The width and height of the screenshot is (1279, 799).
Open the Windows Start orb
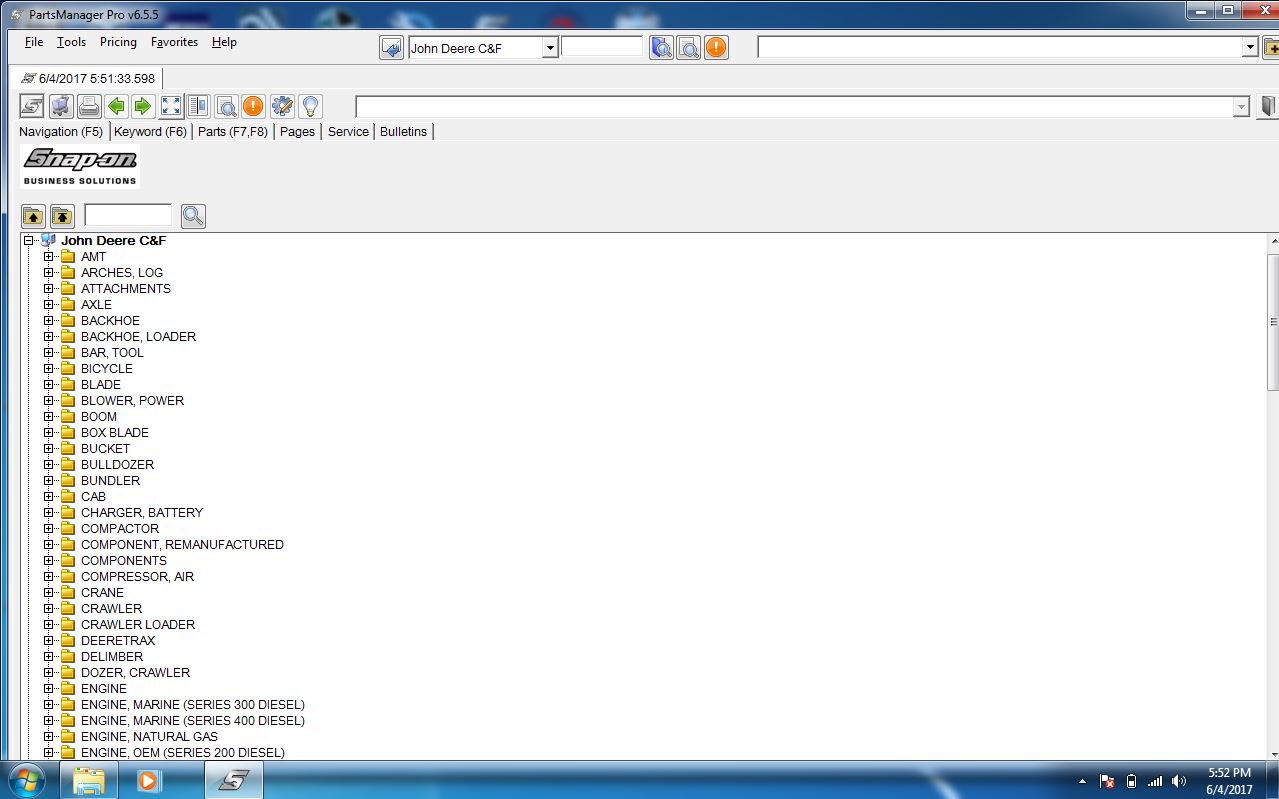(x=27, y=780)
